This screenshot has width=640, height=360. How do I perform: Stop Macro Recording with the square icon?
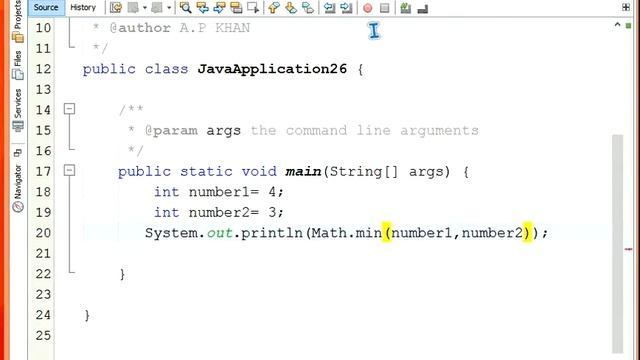[384, 8]
